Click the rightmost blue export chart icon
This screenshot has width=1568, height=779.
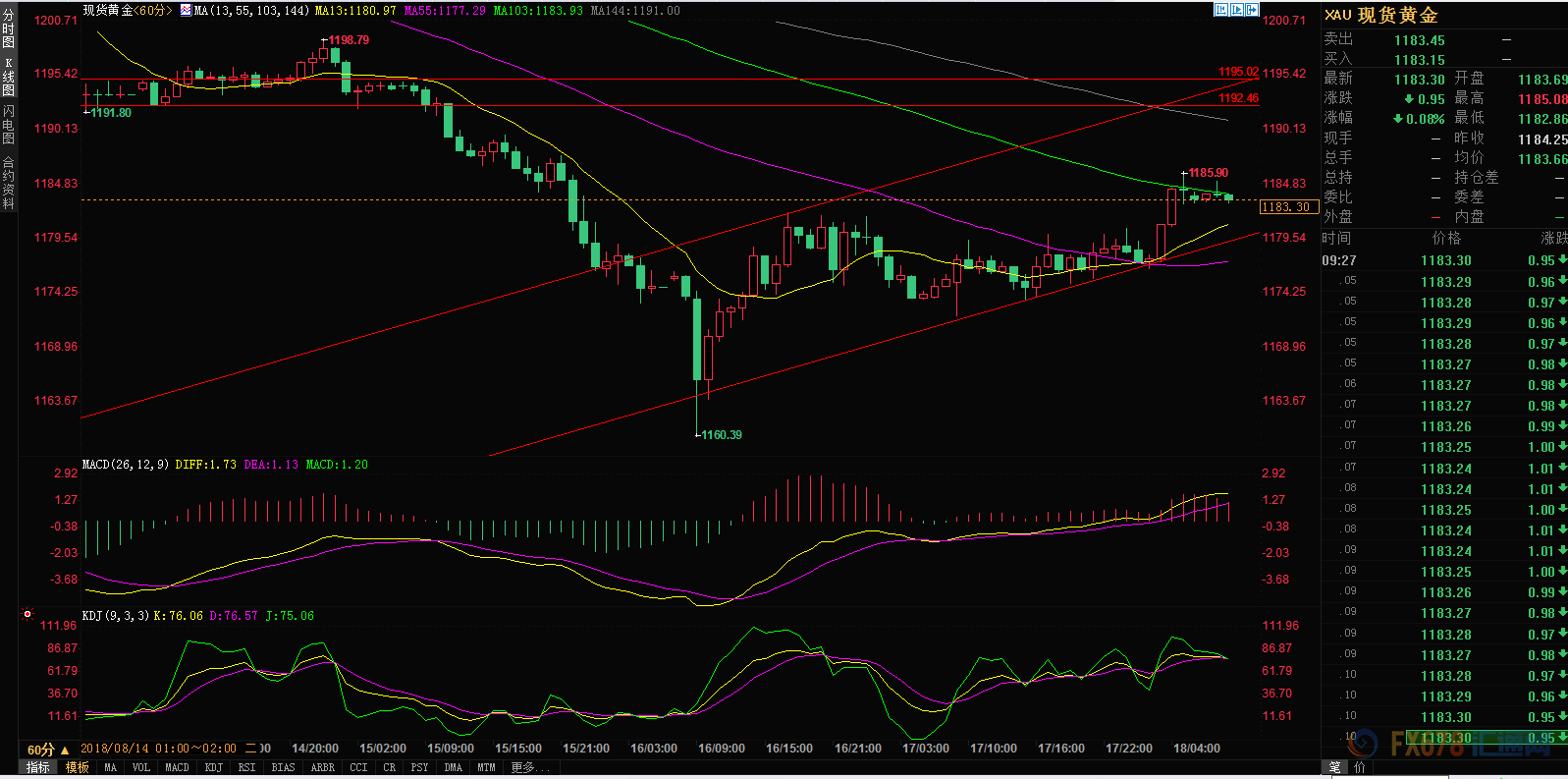pos(1252,10)
